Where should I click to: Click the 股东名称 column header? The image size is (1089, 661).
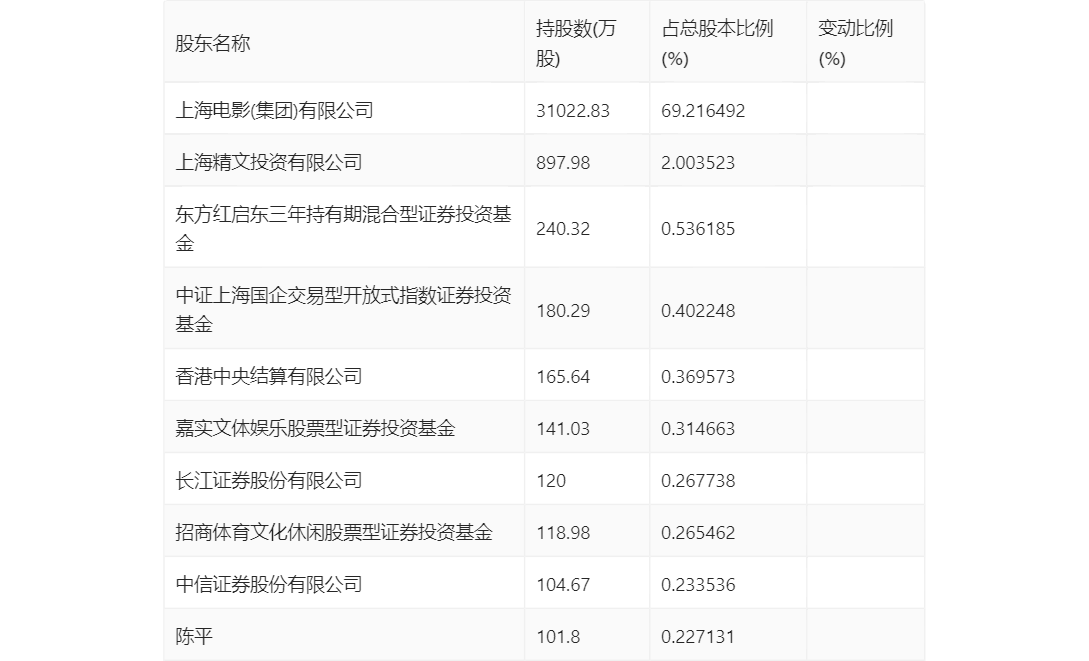(x=213, y=43)
